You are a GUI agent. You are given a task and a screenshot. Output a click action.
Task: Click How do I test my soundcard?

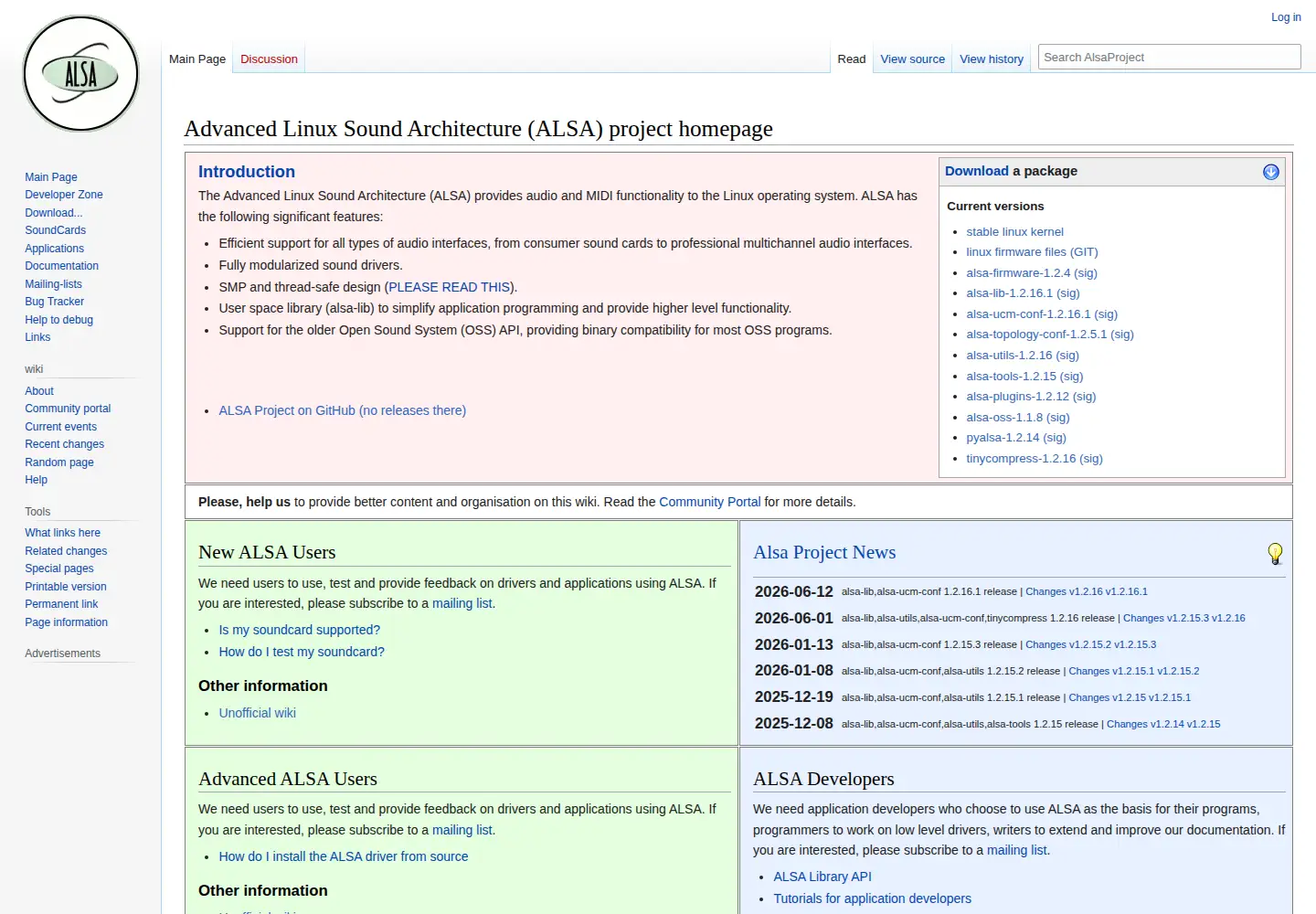coord(302,652)
